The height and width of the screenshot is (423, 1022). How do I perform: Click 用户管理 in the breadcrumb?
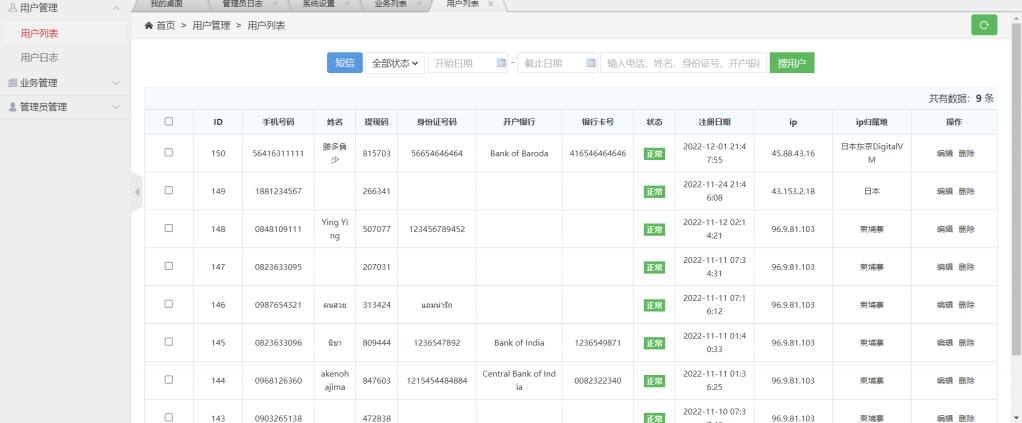point(211,26)
